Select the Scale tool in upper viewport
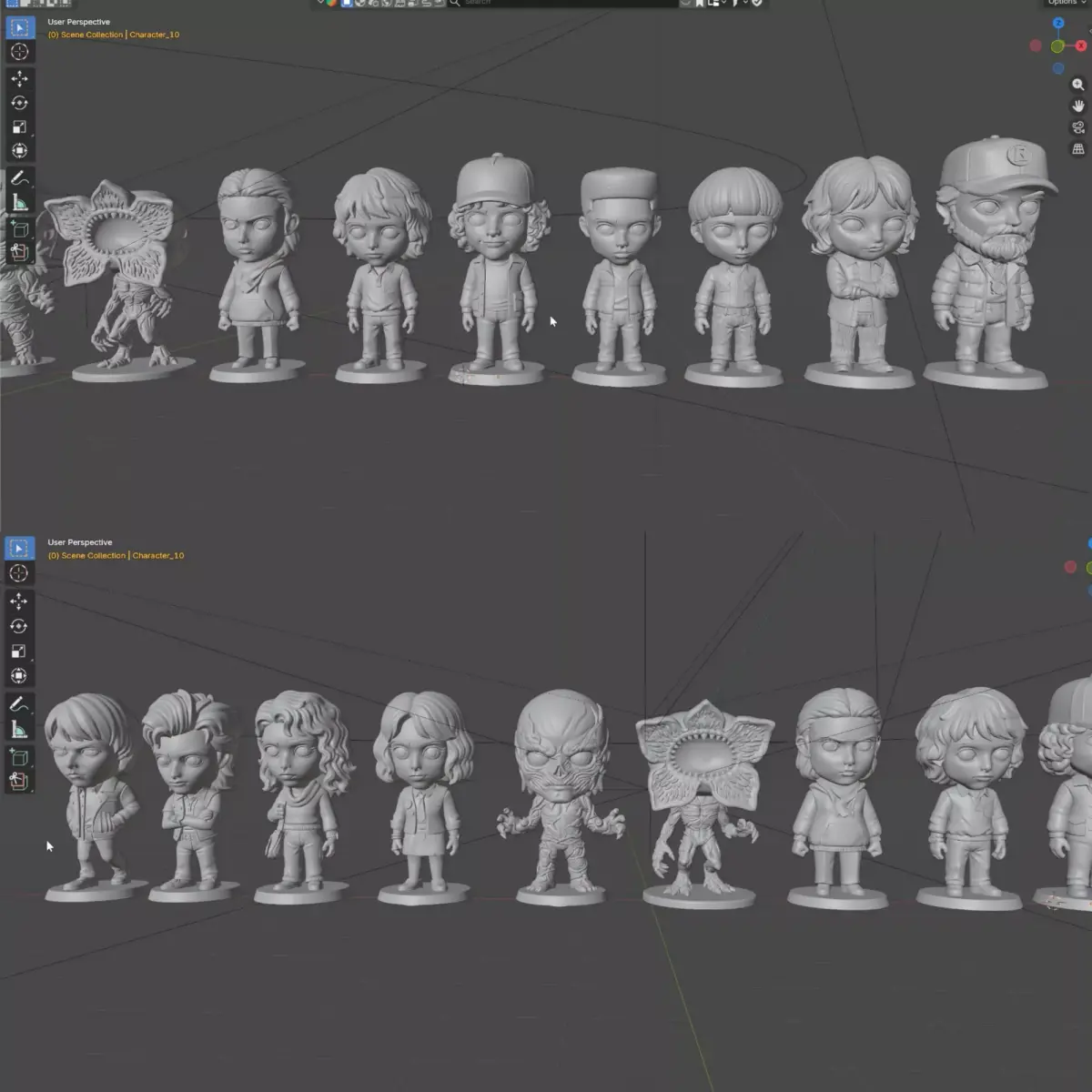This screenshot has width=1092, height=1092. (x=19, y=126)
